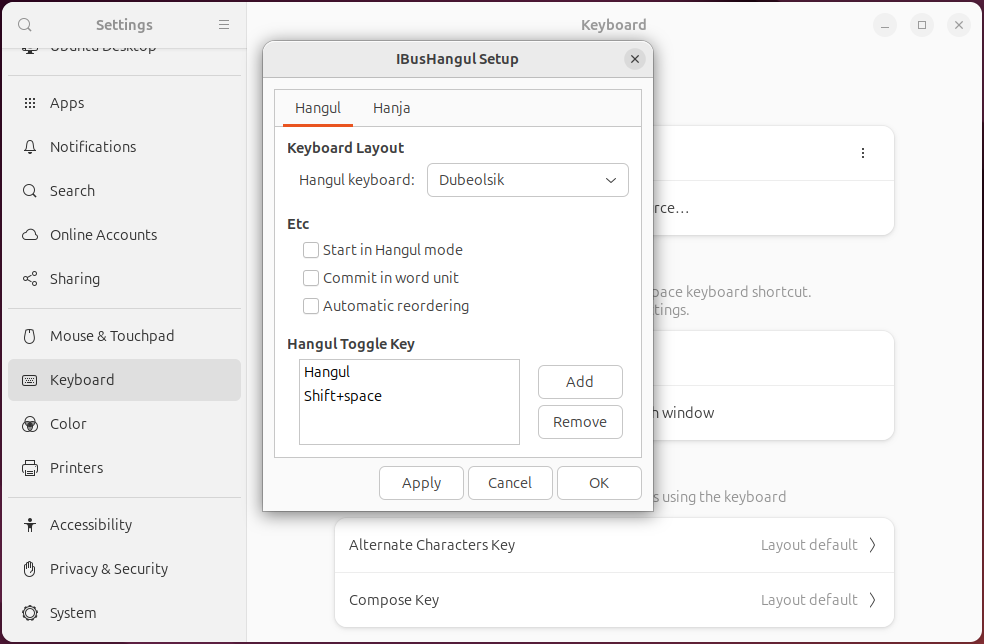Select Shift+space in toggle key list
984x644 pixels.
pos(409,396)
